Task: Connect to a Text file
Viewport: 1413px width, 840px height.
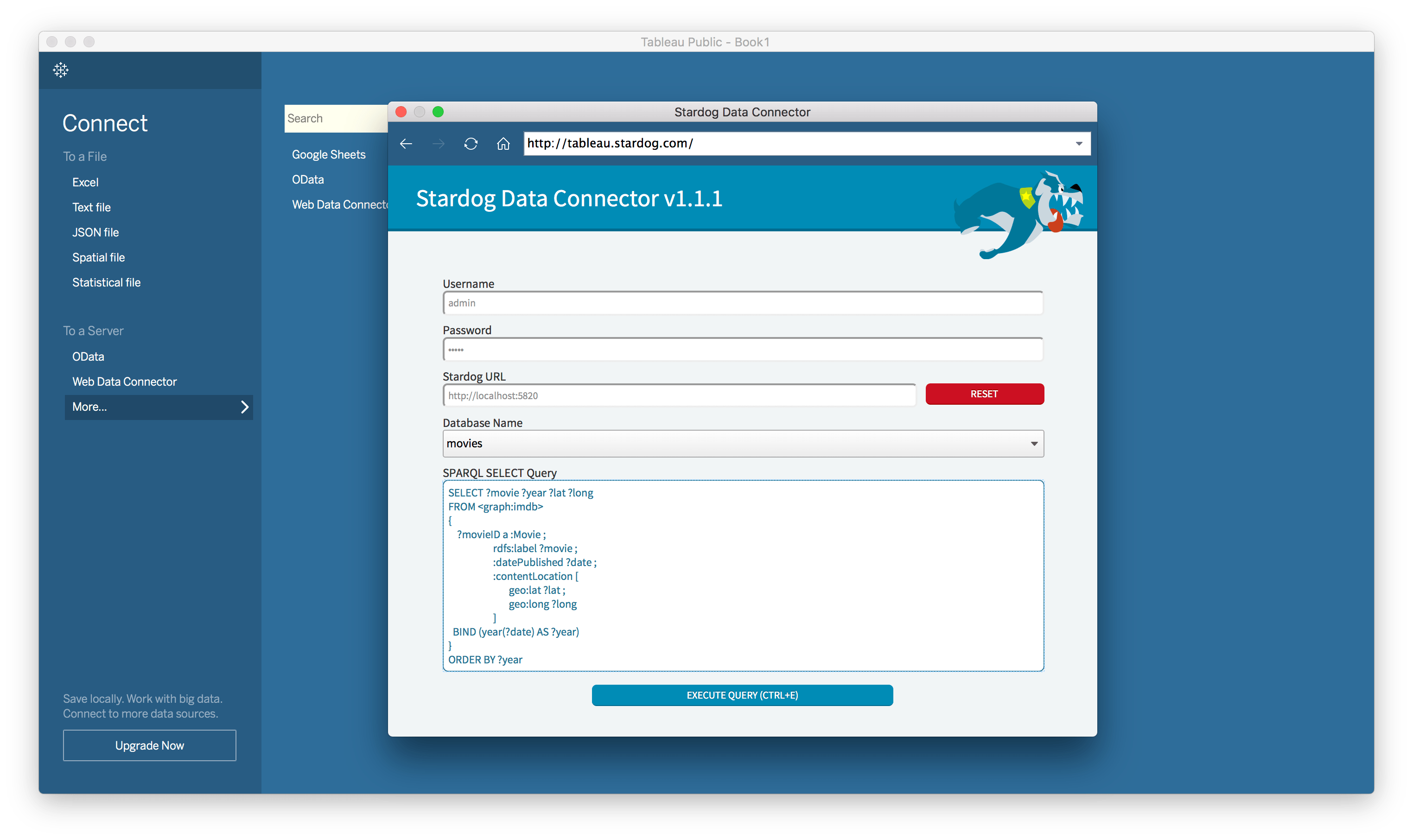Action: coord(92,207)
